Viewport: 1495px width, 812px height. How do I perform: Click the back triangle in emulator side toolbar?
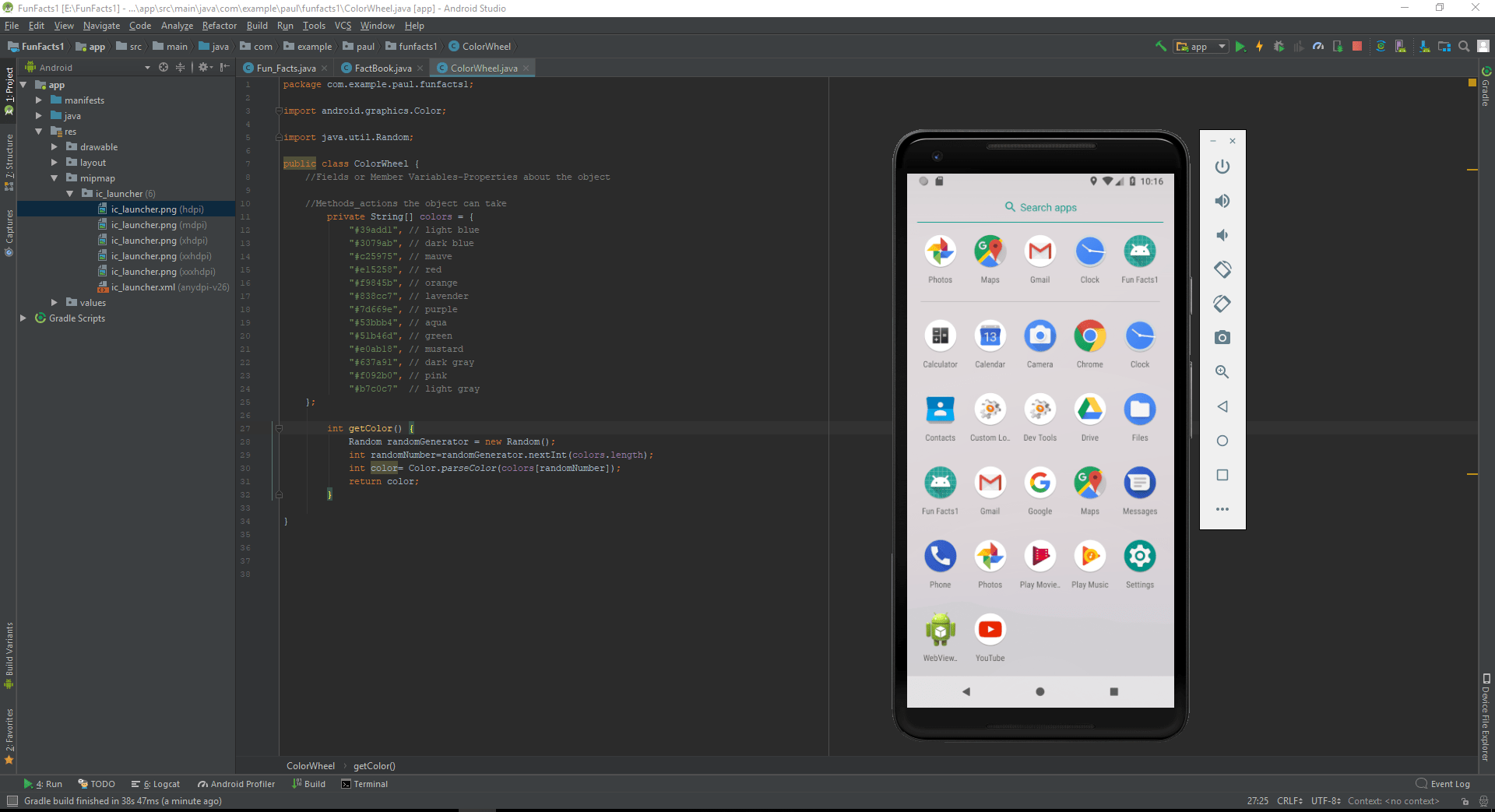(x=1222, y=406)
